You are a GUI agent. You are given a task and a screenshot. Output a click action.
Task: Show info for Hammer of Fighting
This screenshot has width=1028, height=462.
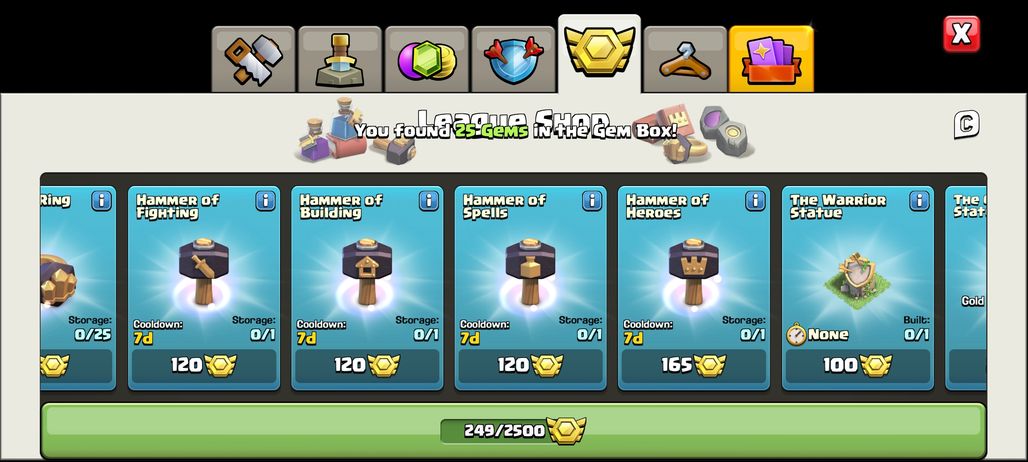point(265,201)
